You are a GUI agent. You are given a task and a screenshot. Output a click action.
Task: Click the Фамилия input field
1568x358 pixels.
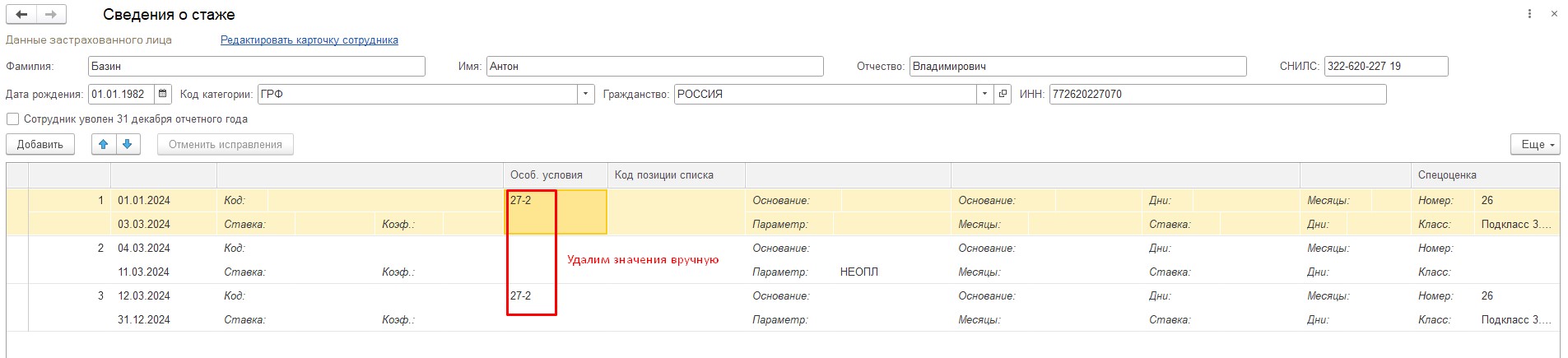coord(256,67)
